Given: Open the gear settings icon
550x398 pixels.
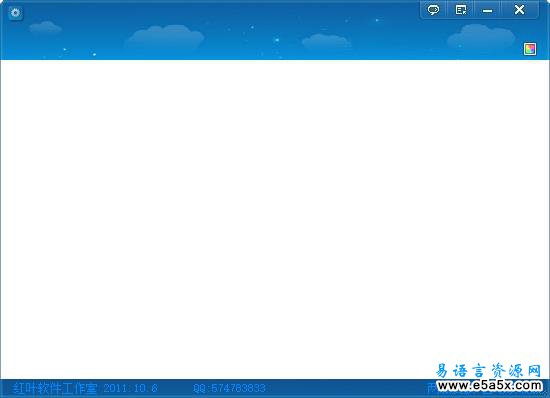Looking at the screenshot, I should pos(15,13).
